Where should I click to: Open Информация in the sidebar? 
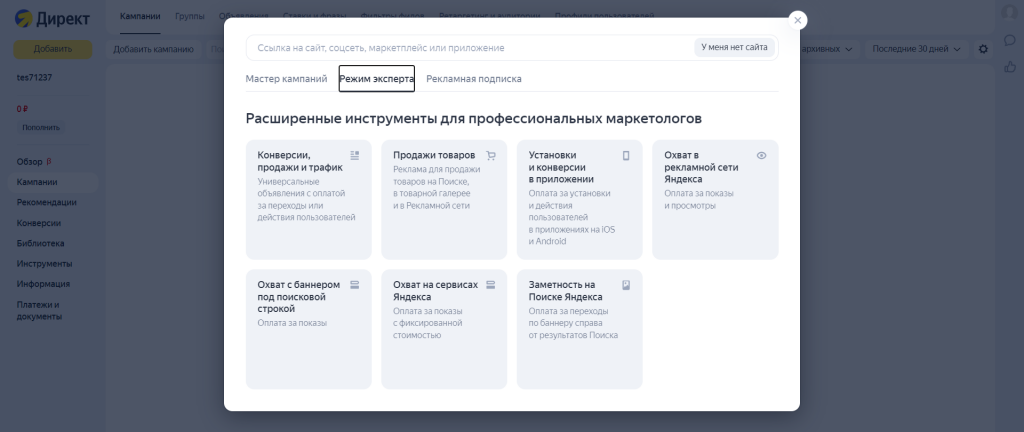[x=43, y=284]
